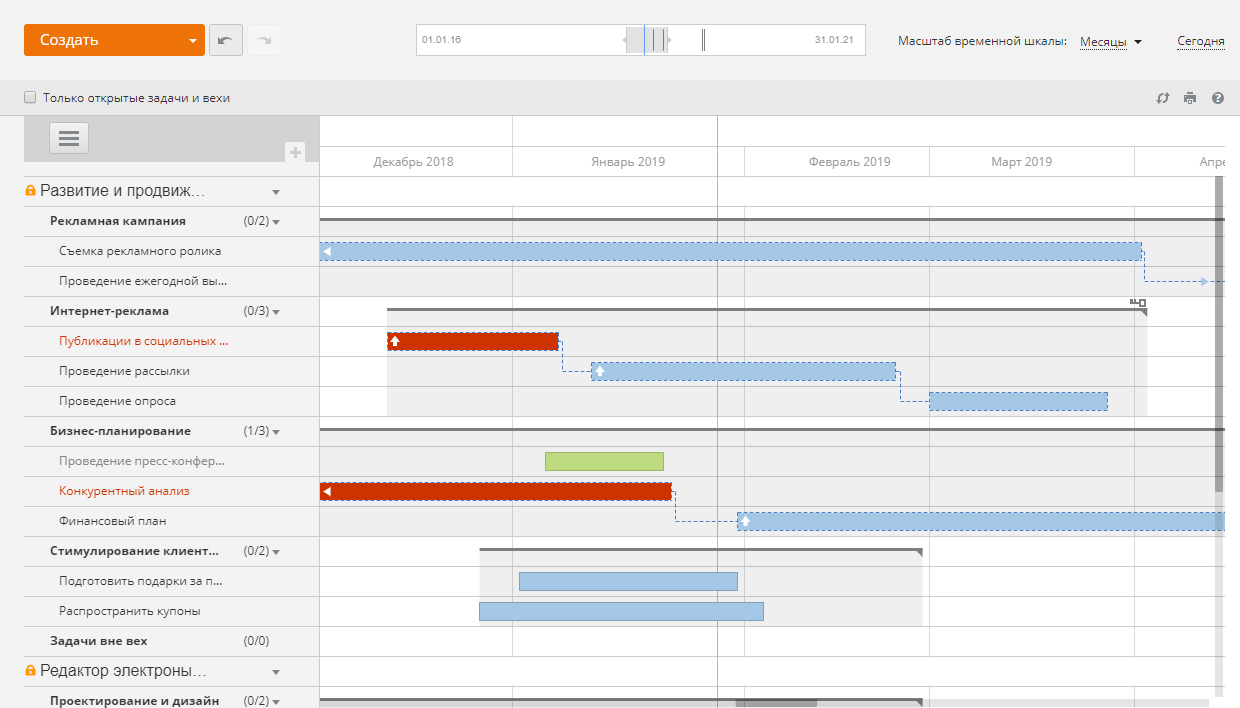Screen dimensions: 1240x708
Task: Open the hamburger menu button
Action: tap(69, 138)
